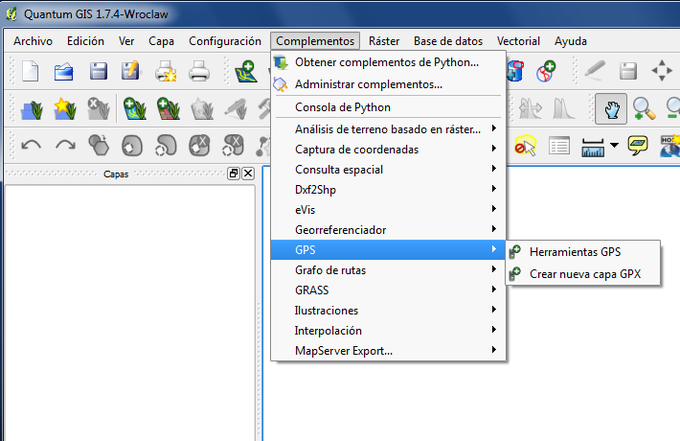
Task: Float the Capas panel with the undock button
Action: pos(233,173)
